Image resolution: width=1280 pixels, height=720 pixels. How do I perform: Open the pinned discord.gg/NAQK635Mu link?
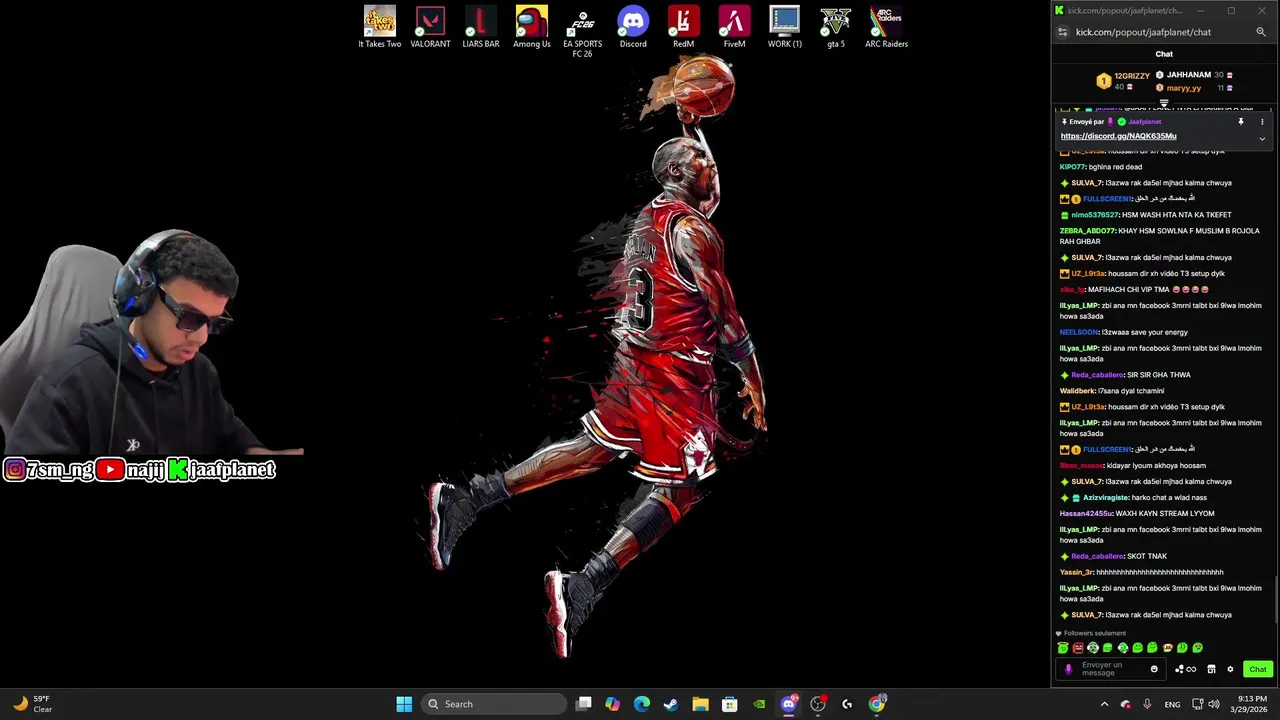[x=1118, y=136]
